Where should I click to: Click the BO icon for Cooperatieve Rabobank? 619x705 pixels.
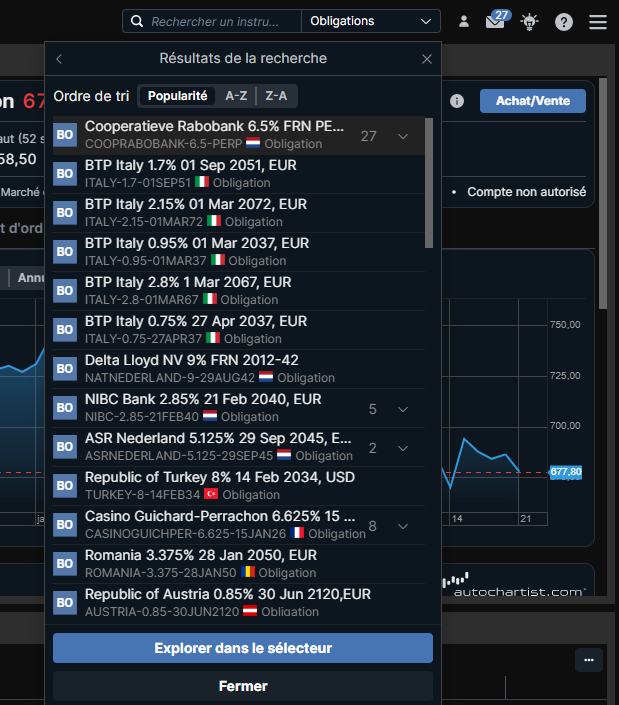pyautogui.click(x=65, y=135)
